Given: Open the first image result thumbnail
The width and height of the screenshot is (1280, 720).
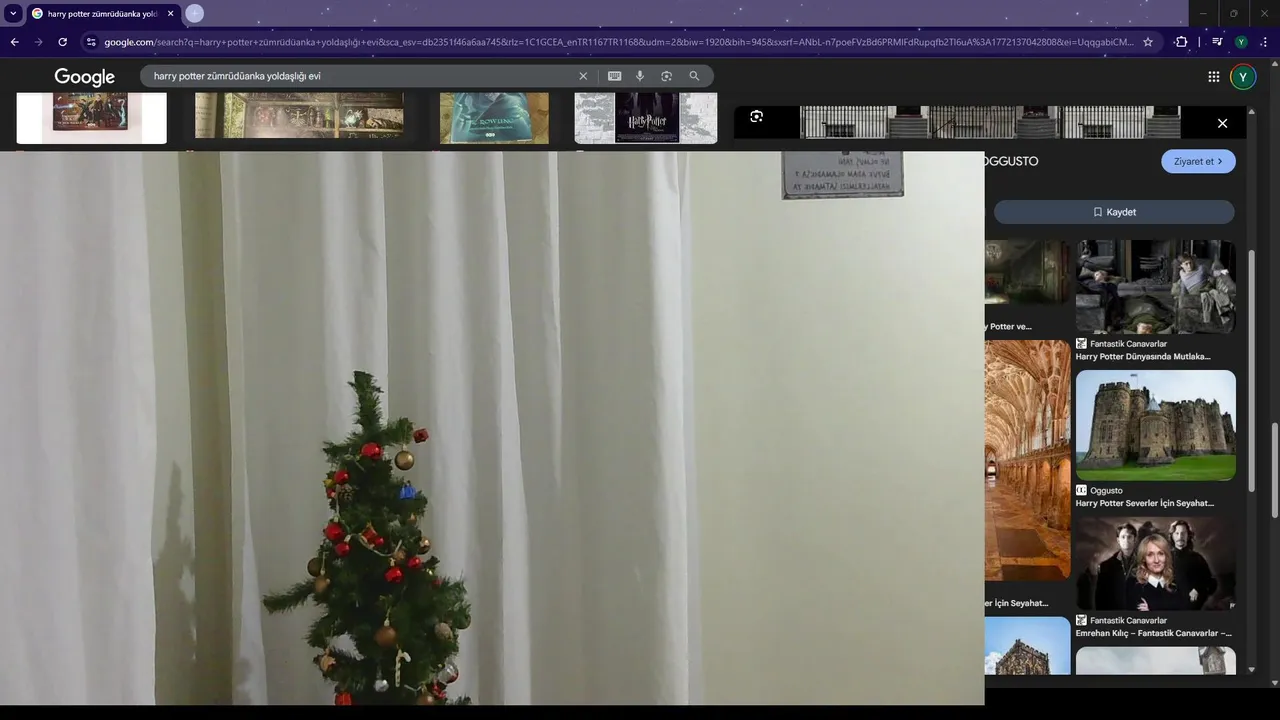Looking at the screenshot, I should (x=91, y=118).
